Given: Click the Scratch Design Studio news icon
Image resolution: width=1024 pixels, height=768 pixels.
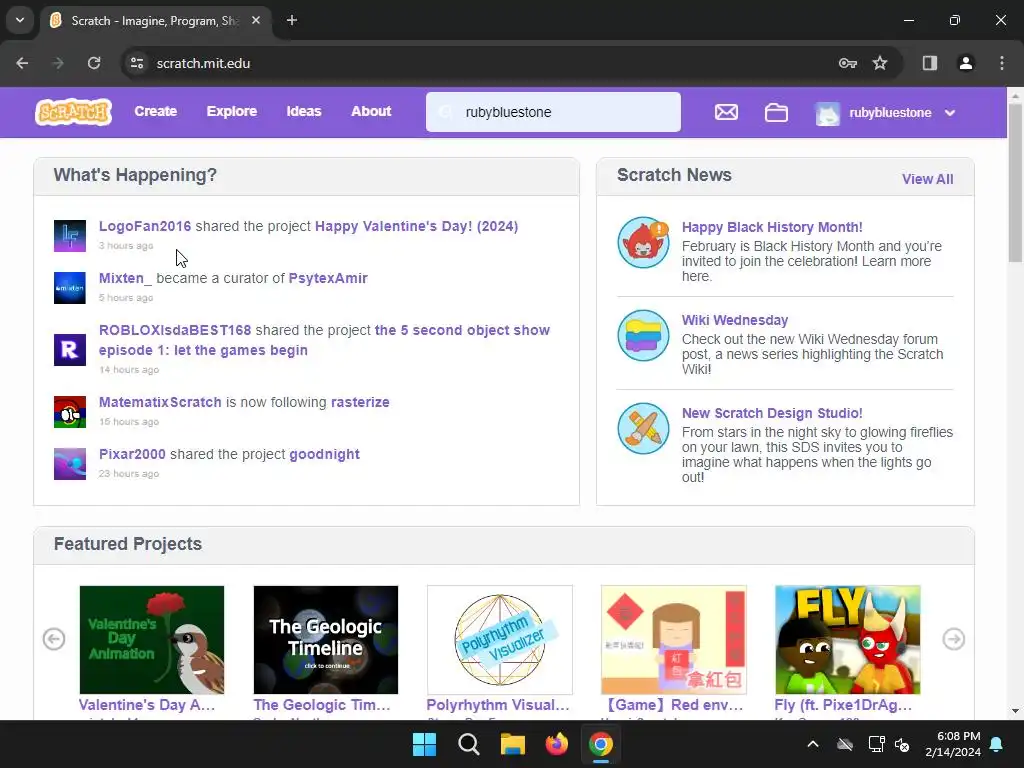Looking at the screenshot, I should tap(643, 428).
